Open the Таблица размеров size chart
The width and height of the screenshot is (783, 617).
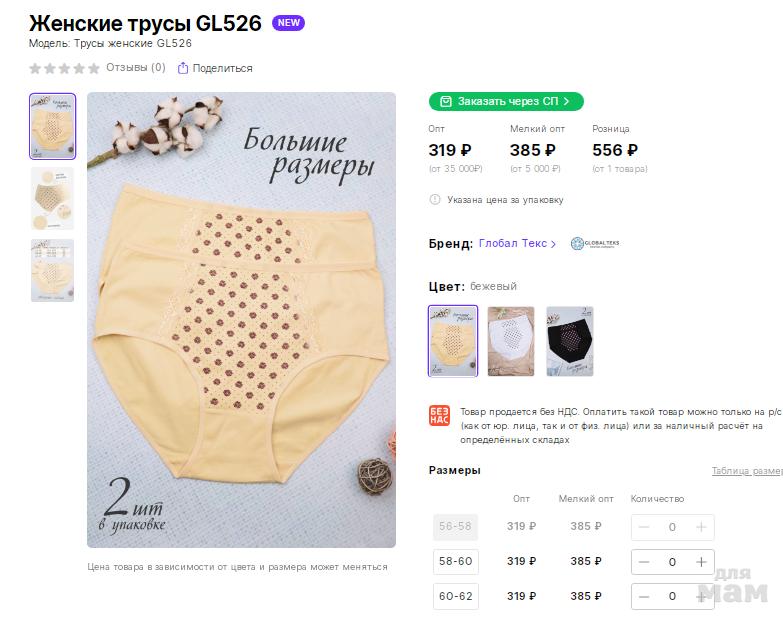(x=746, y=471)
